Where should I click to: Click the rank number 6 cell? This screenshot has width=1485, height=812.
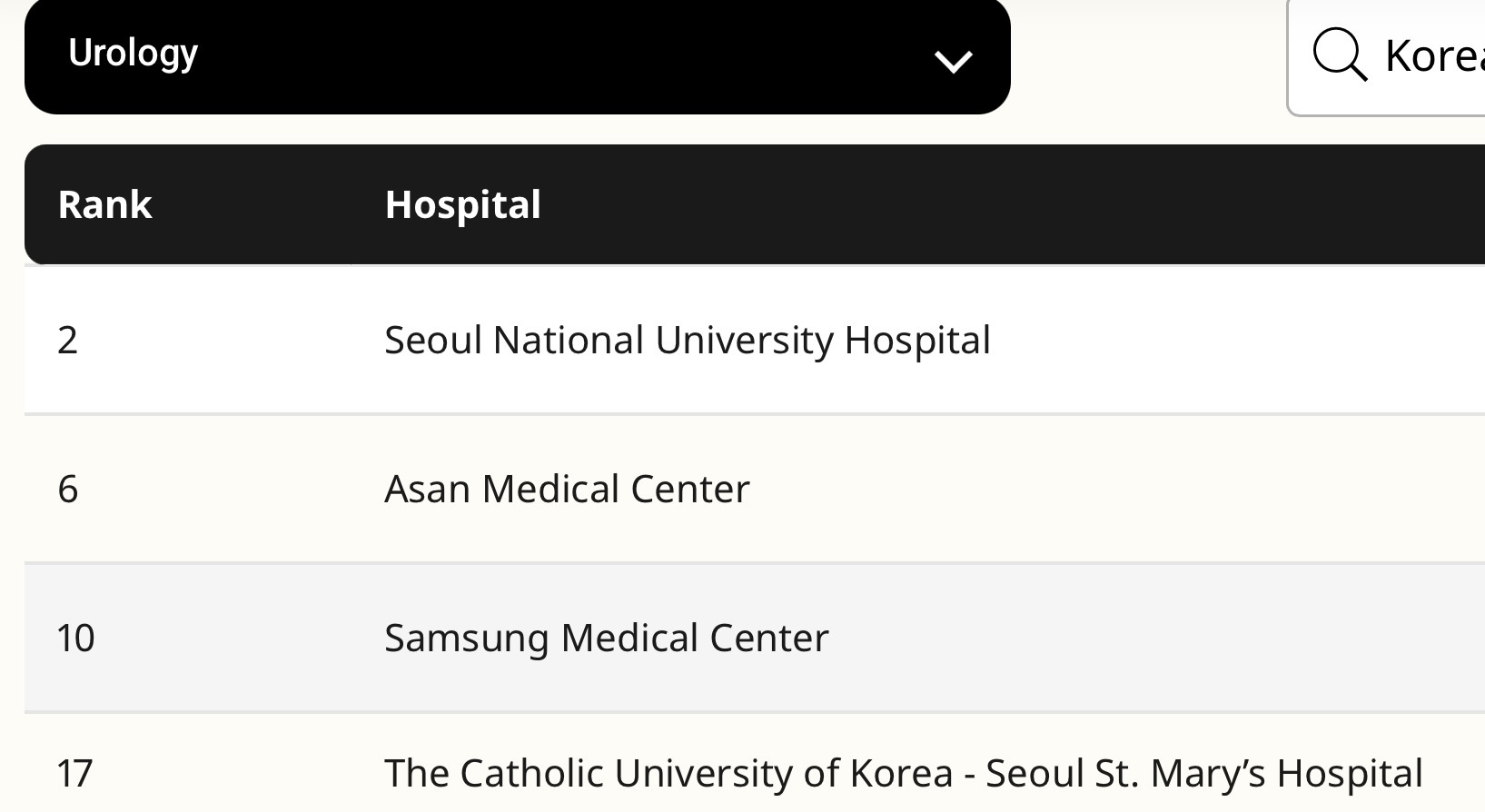click(68, 489)
